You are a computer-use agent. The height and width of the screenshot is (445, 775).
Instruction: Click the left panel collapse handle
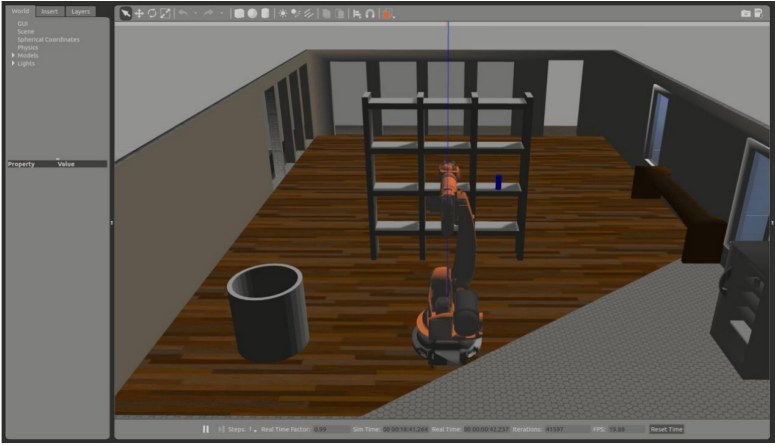[x=112, y=222]
